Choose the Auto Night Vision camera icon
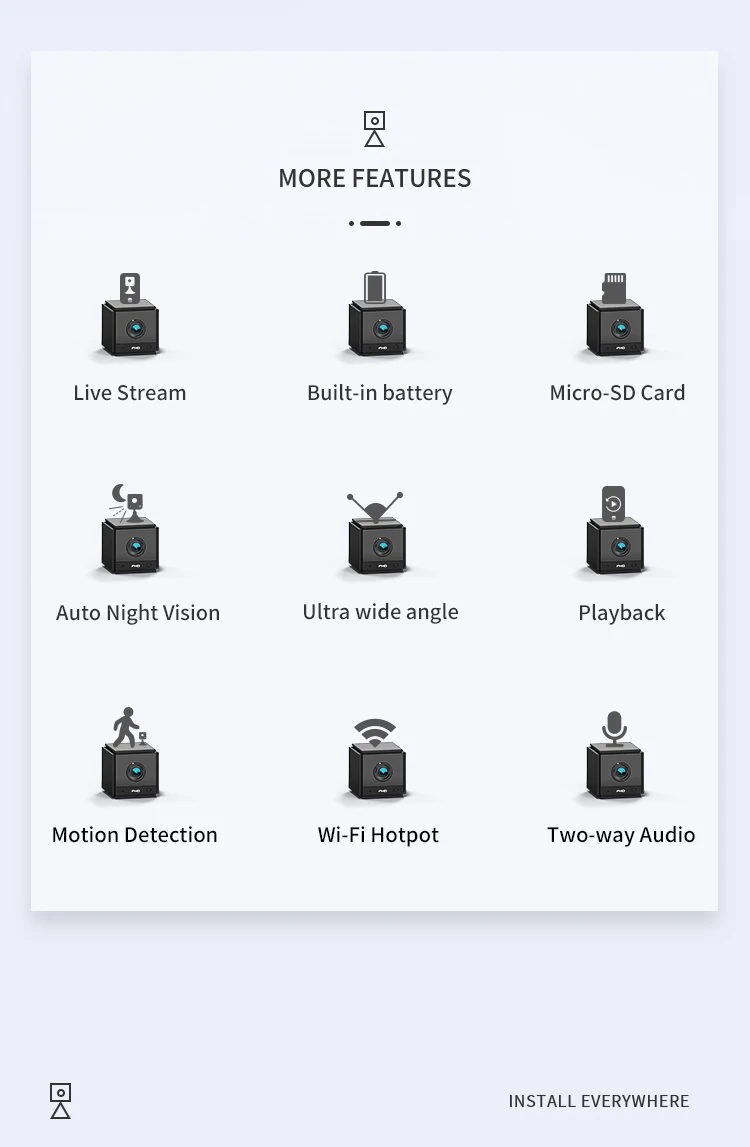750x1147 pixels. pos(130,530)
